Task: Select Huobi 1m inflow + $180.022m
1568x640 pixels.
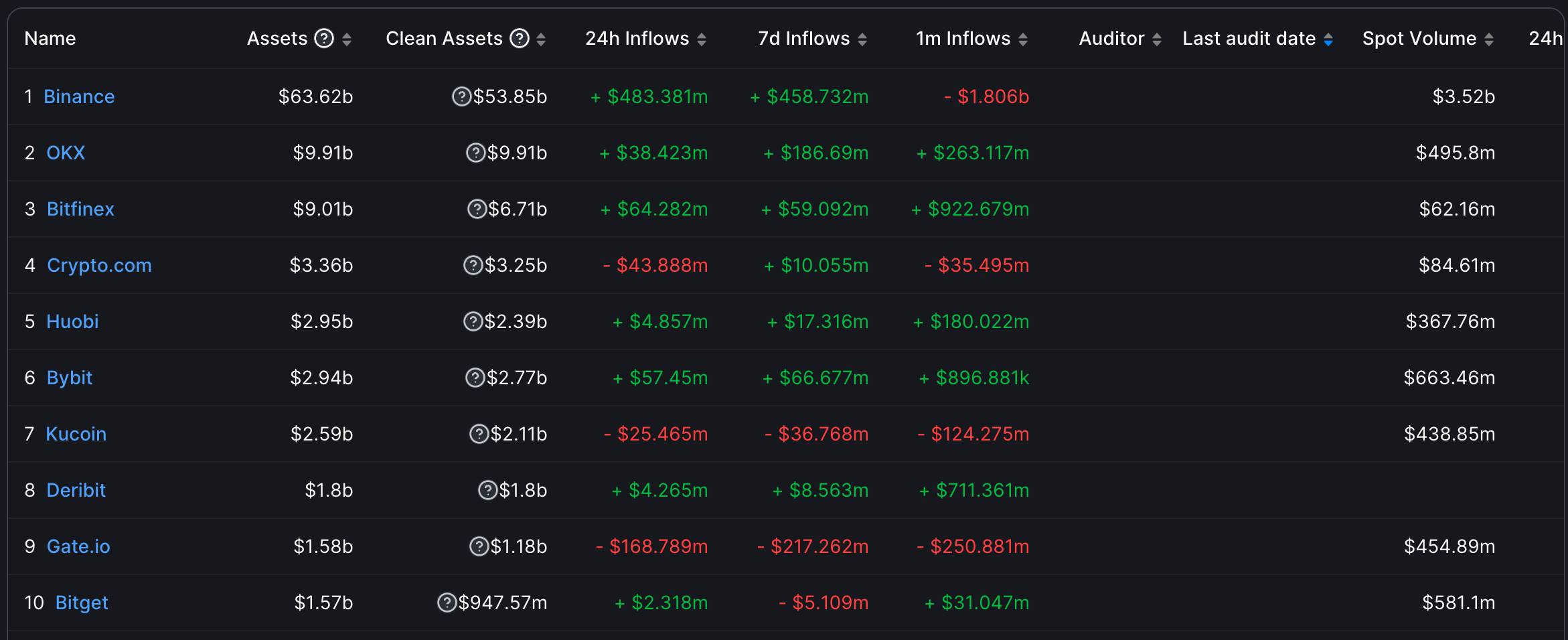Action: pyautogui.click(x=971, y=321)
